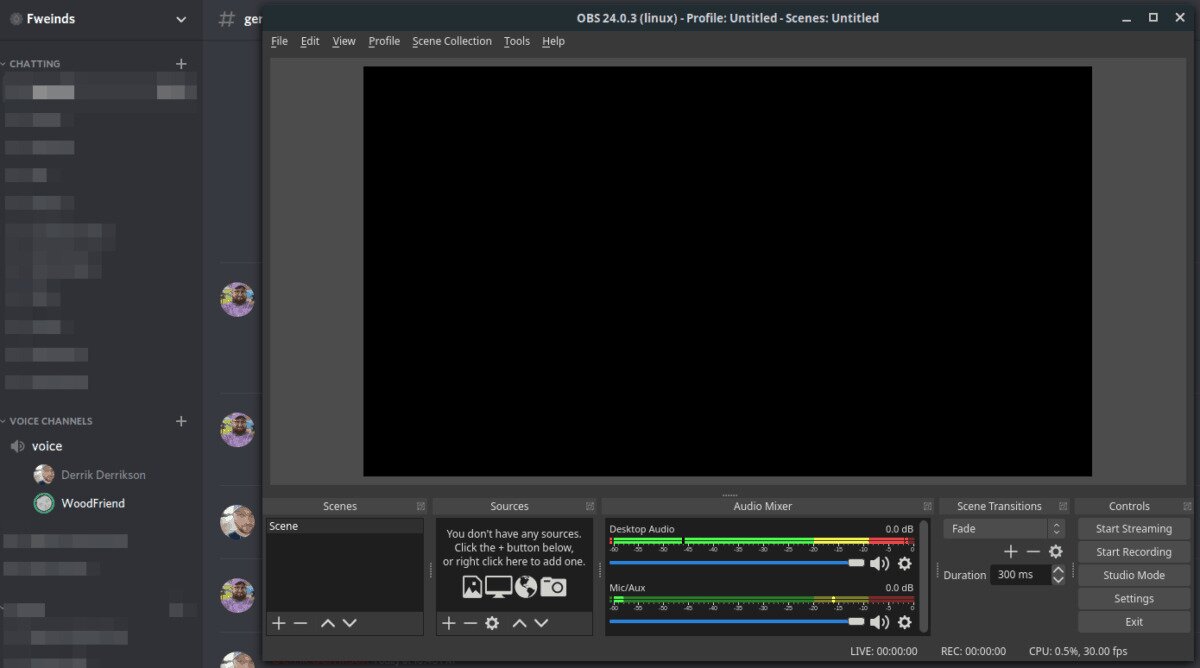Pop out the Audio Mixer dock

pos(927,507)
